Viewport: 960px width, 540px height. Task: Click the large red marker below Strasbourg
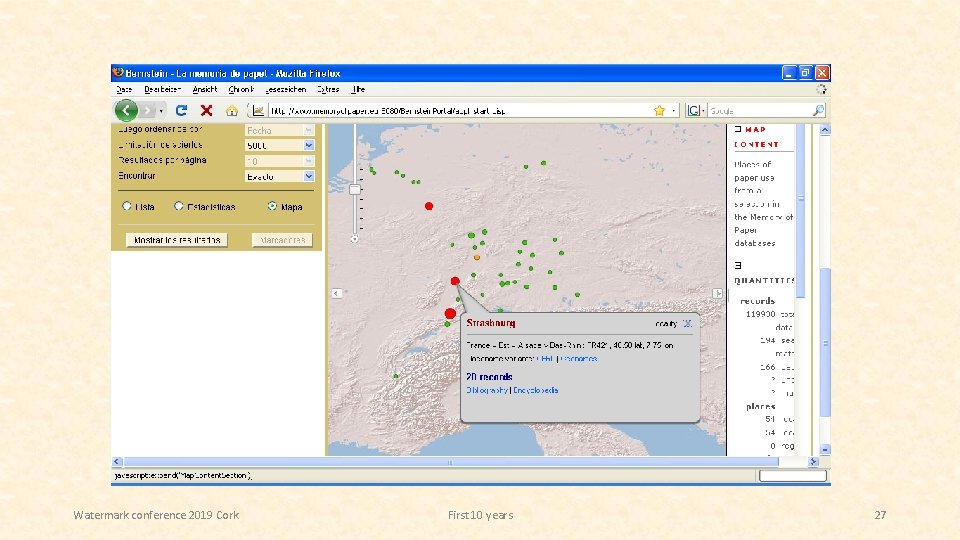[x=450, y=313]
